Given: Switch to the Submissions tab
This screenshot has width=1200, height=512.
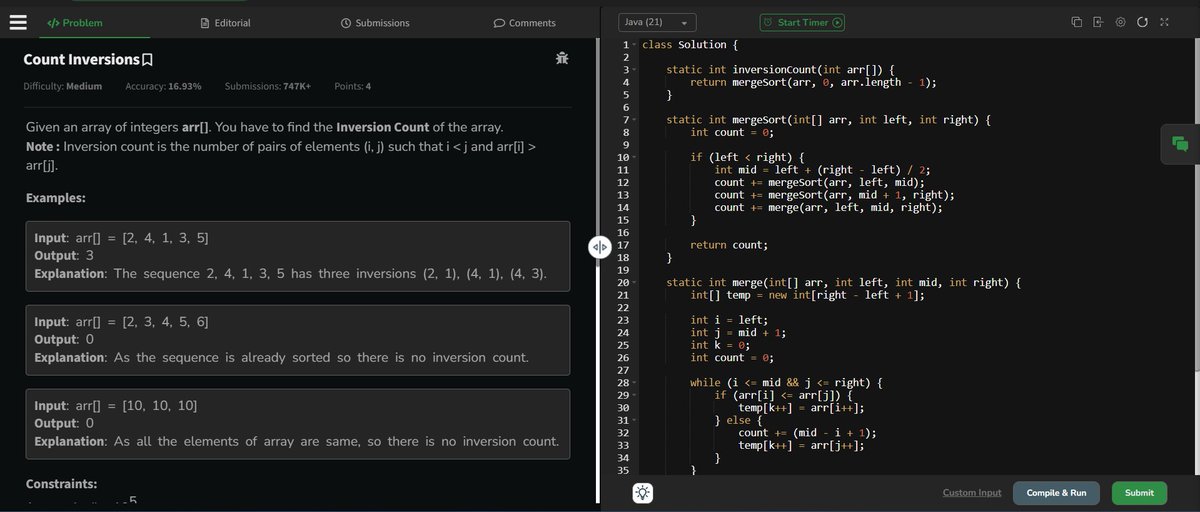Looking at the screenshot, I should pyautogui.click(x=375, y=22).
